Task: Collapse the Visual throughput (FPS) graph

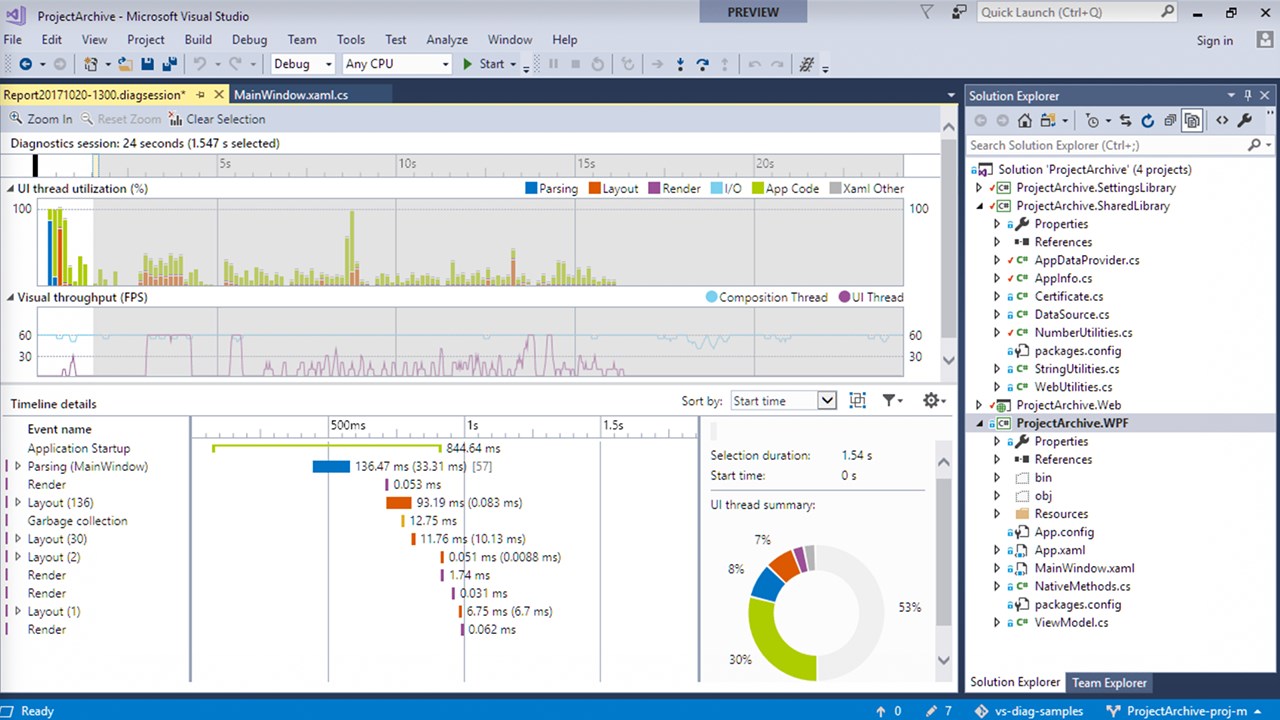Action: pyautogui.click(x=10, y=297)
